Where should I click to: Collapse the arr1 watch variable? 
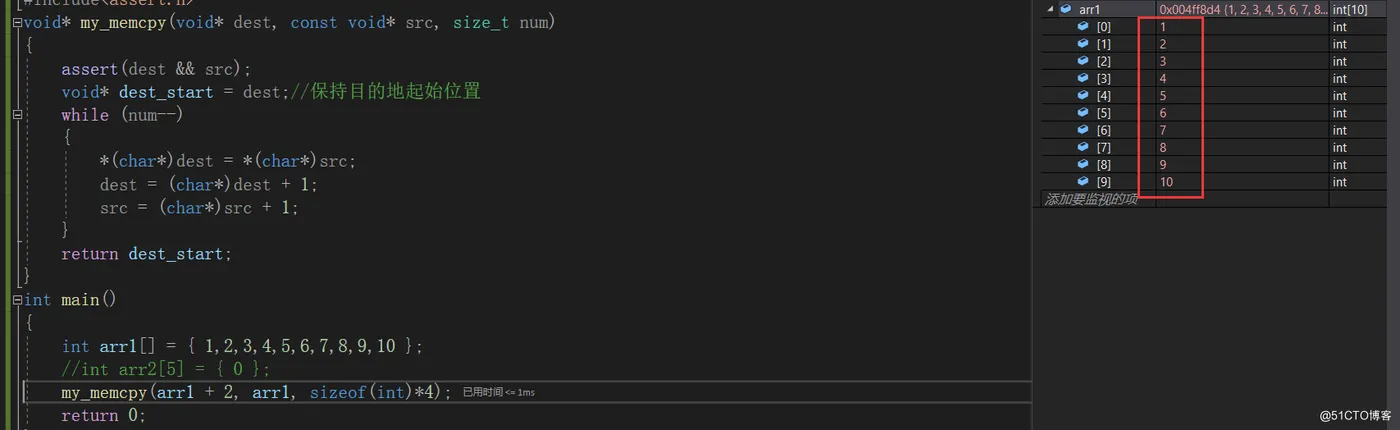pos(1050,9)
